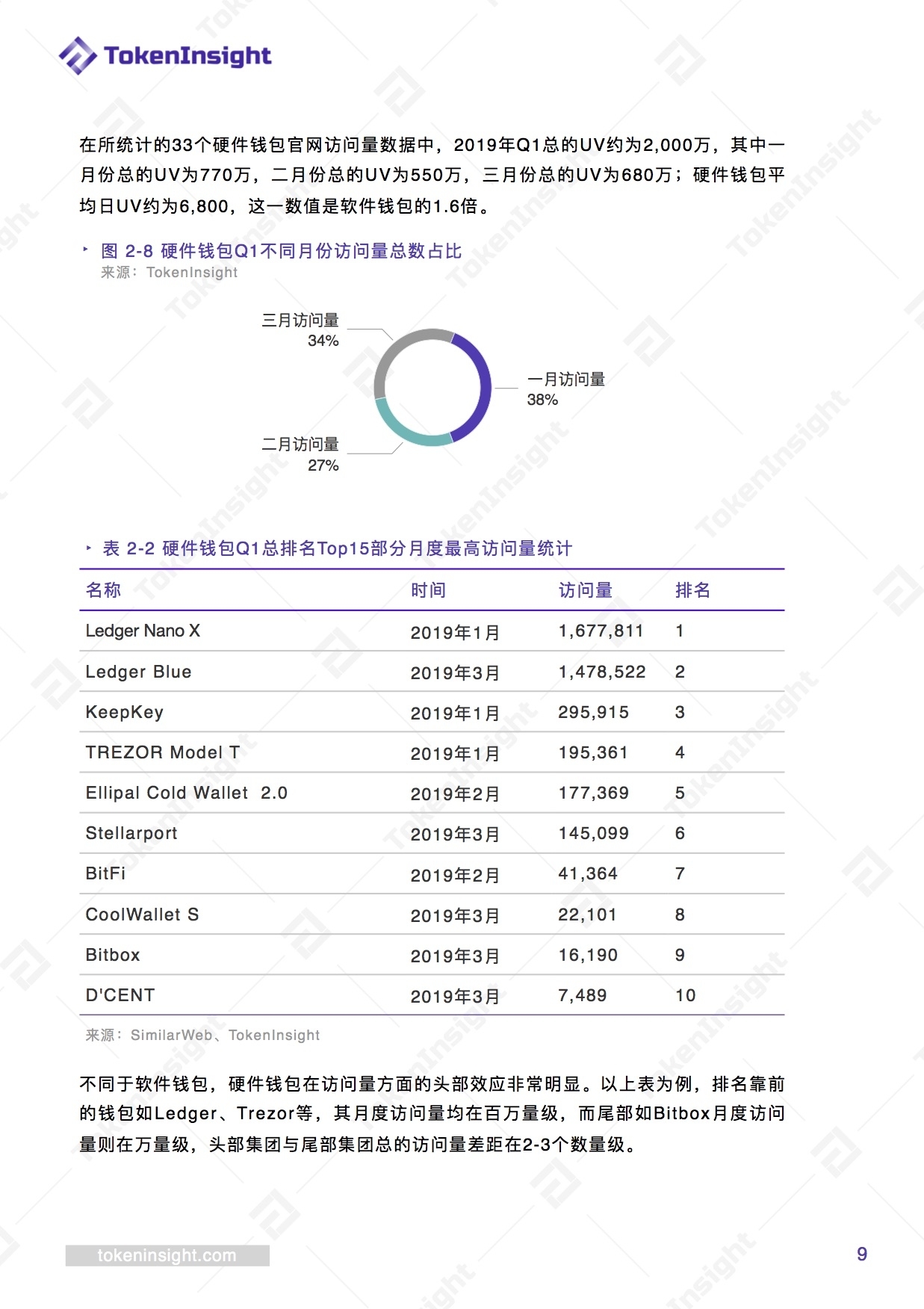Click the 34% value in the chart
Image resolution: width=924 pixels, height=1309 pixels.
pyautogui.click(x=323, y=341)
